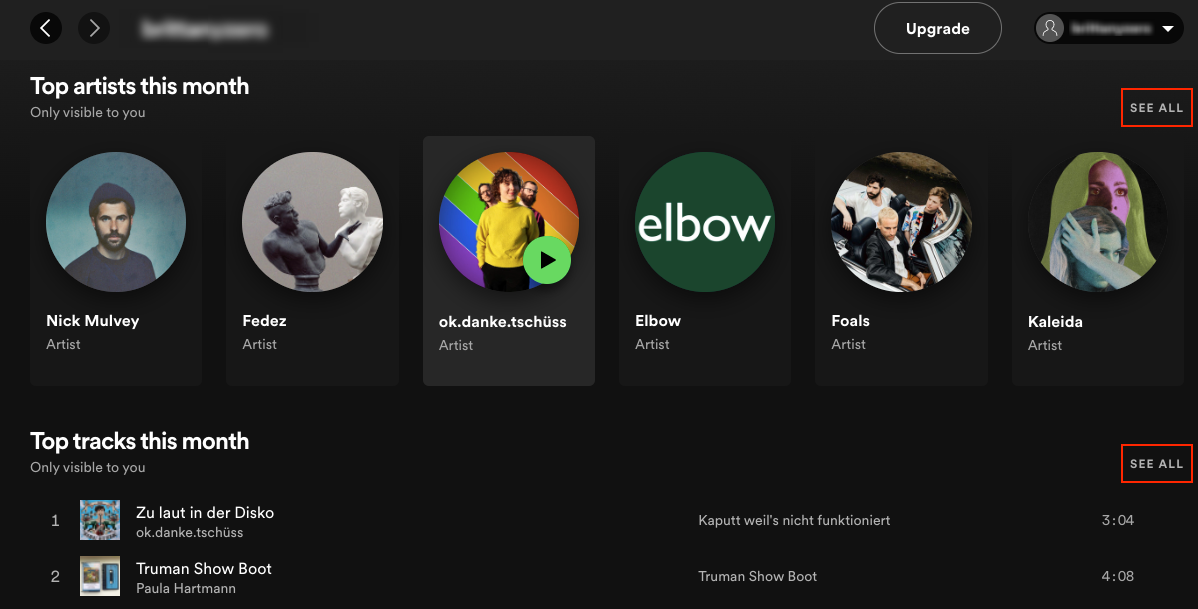This screenshot has height=609, width=1198.
Task: Select track Zu laut in der Disko
Action: pyautogui.click(x=205, y=513)
